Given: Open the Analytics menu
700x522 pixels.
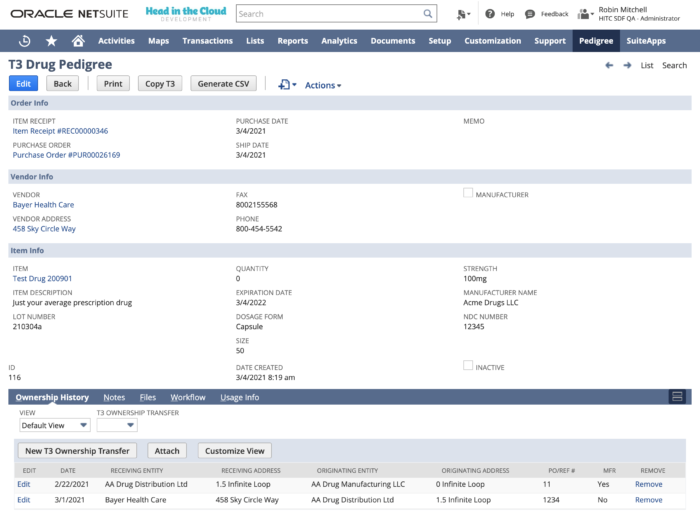Looking at the screenshot, I should pyautogui.click(x=339, y=41).
